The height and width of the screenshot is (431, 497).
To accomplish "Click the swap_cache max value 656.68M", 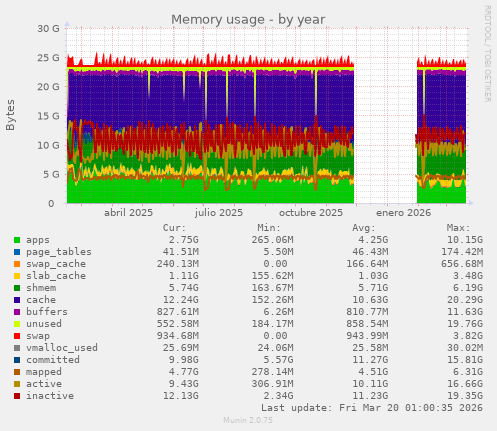I will (462, 264).
